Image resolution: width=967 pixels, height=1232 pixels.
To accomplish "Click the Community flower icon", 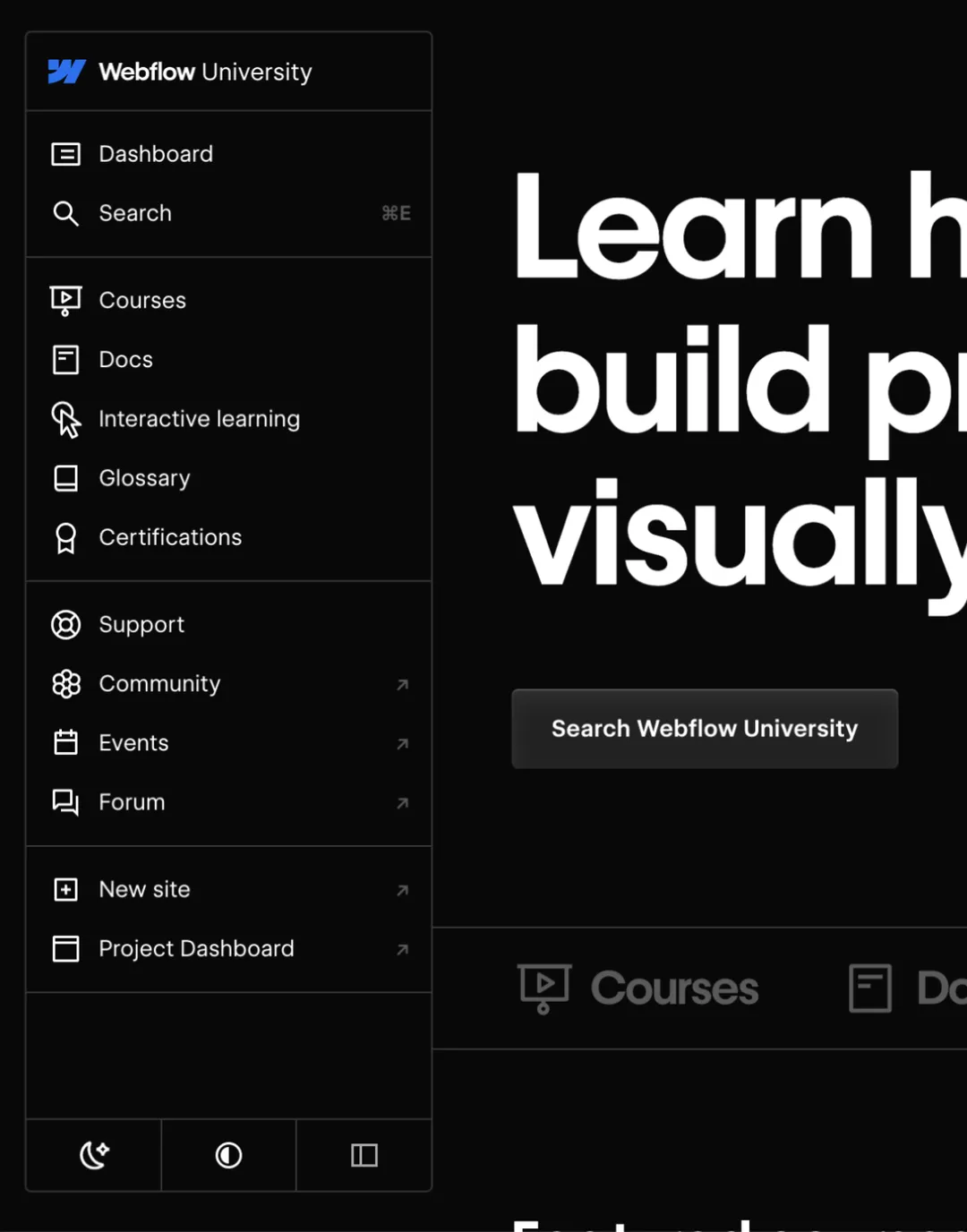I will 65,683.
